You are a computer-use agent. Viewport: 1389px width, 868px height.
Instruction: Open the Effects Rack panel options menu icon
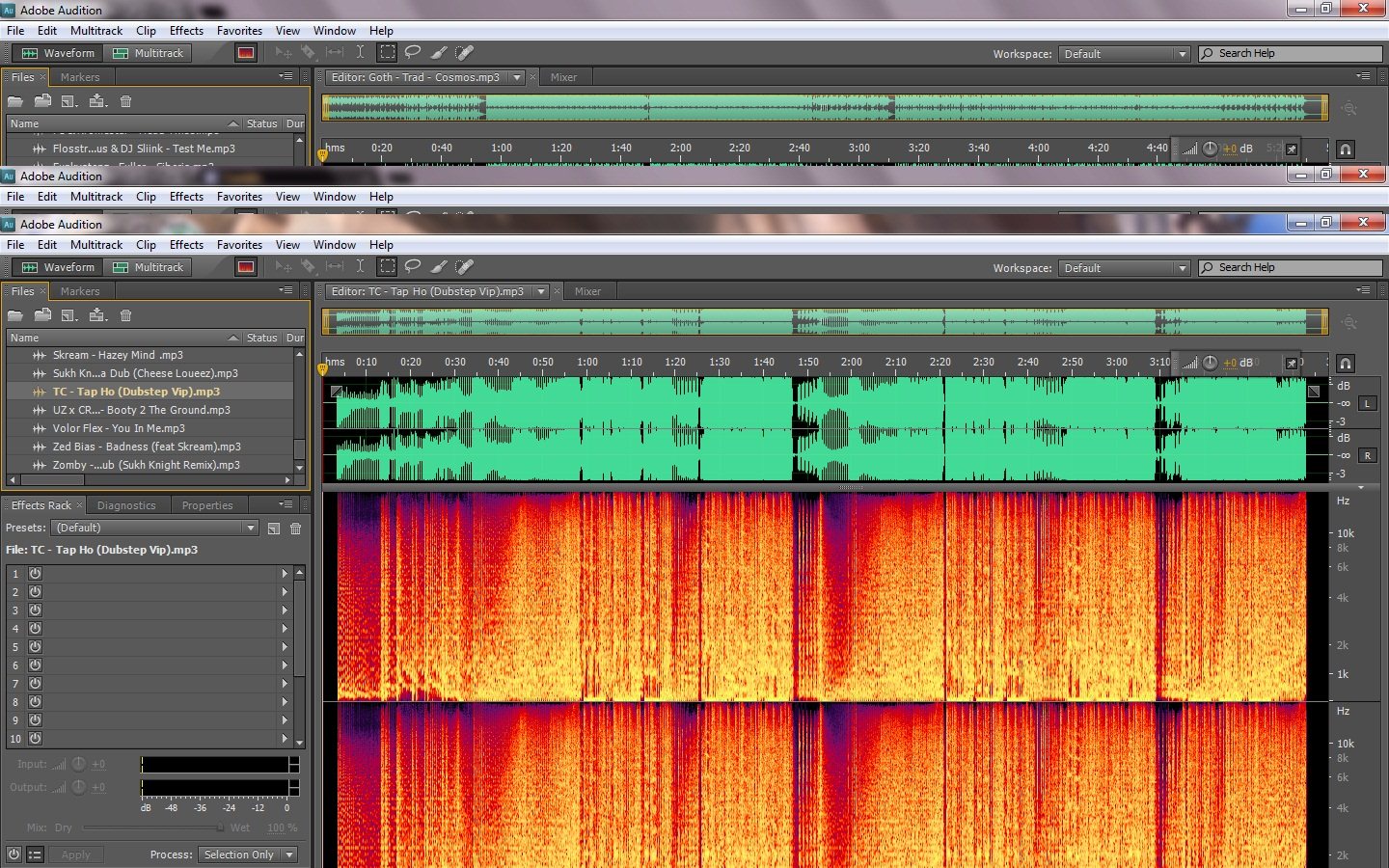click(x=286, y=504)
